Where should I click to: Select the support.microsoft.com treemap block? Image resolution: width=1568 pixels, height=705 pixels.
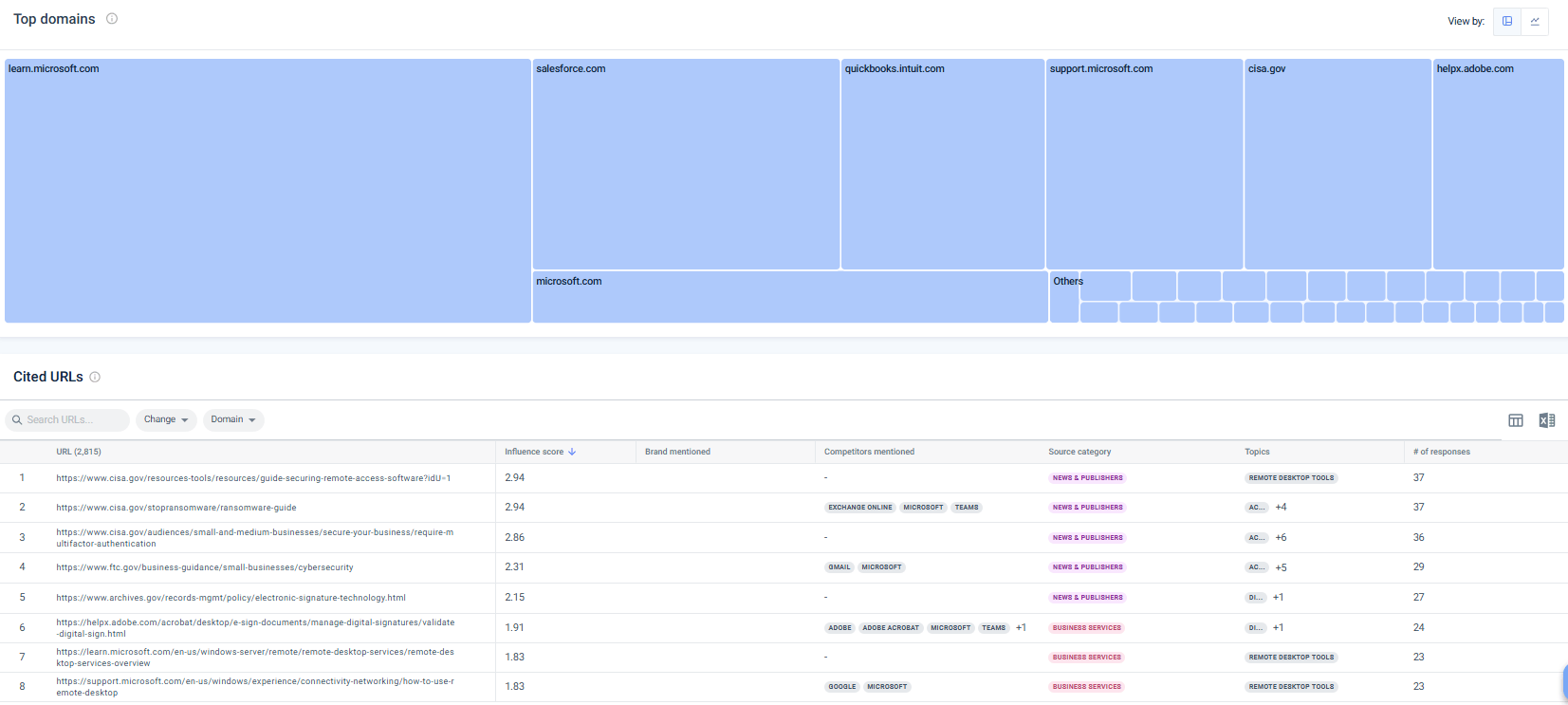(x=1144, y=164)
